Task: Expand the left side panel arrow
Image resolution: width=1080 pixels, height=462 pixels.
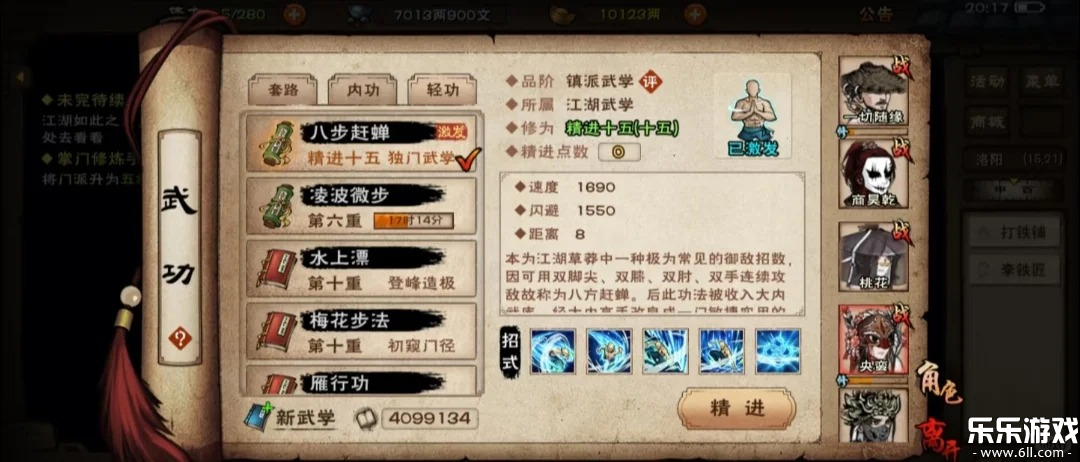Action: [x=21, y=76]
